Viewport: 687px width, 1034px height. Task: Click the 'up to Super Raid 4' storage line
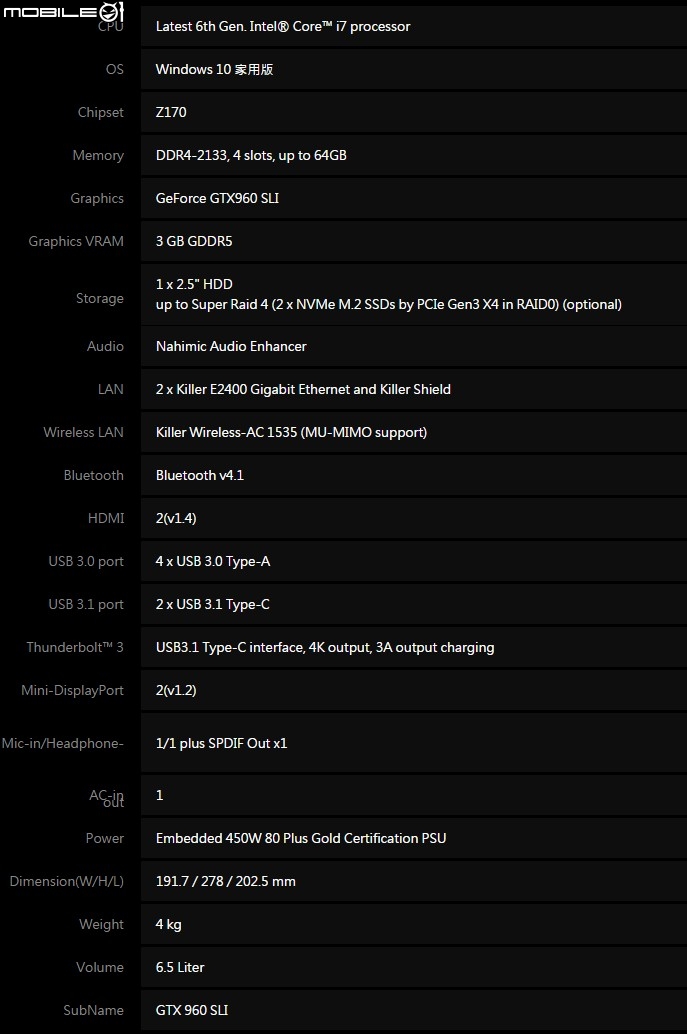[x=388, y=305]
